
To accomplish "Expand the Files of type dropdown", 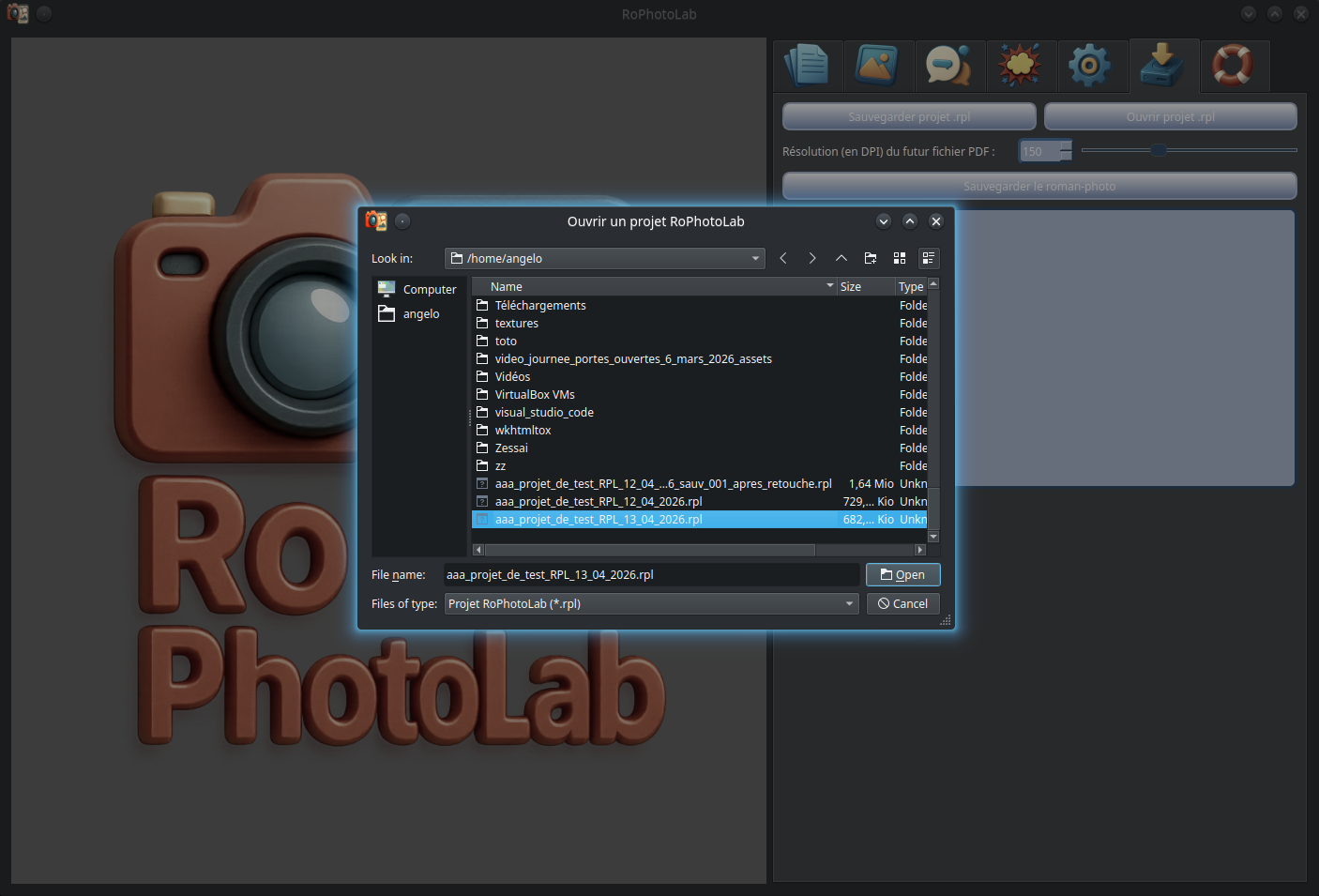I will point(849,604).
